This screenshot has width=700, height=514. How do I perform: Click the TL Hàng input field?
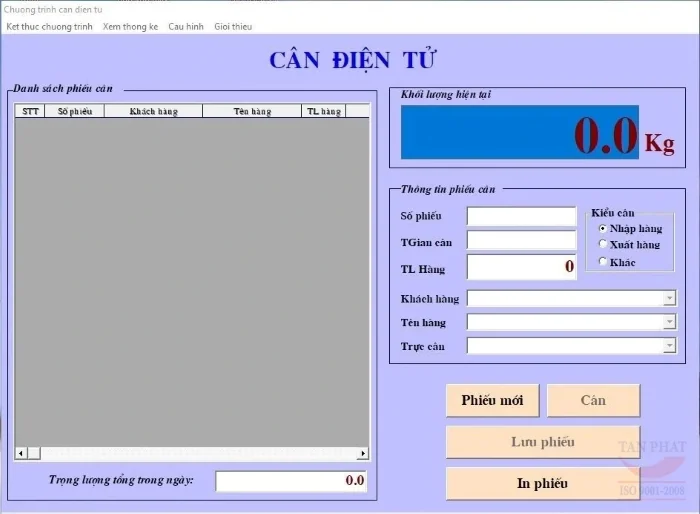tap(521, 267)
